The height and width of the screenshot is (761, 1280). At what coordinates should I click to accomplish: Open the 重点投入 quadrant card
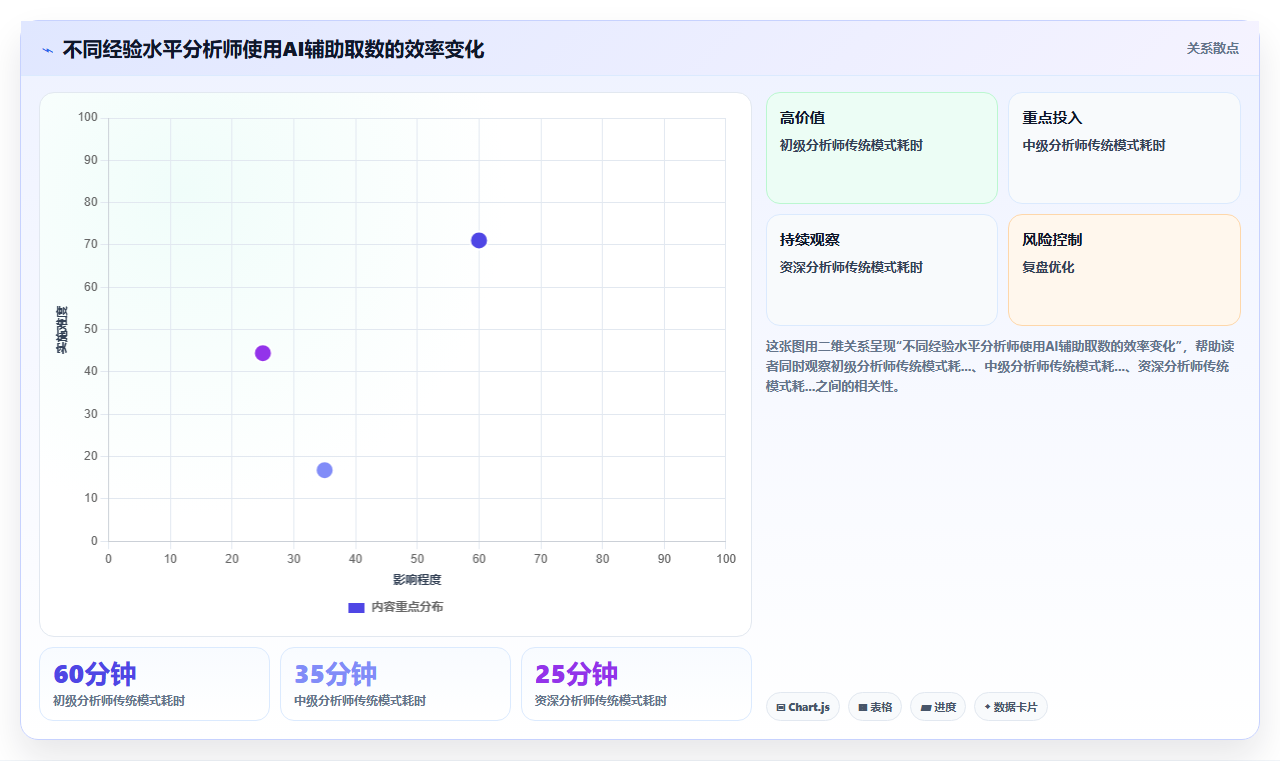[x=1124, y=148]
